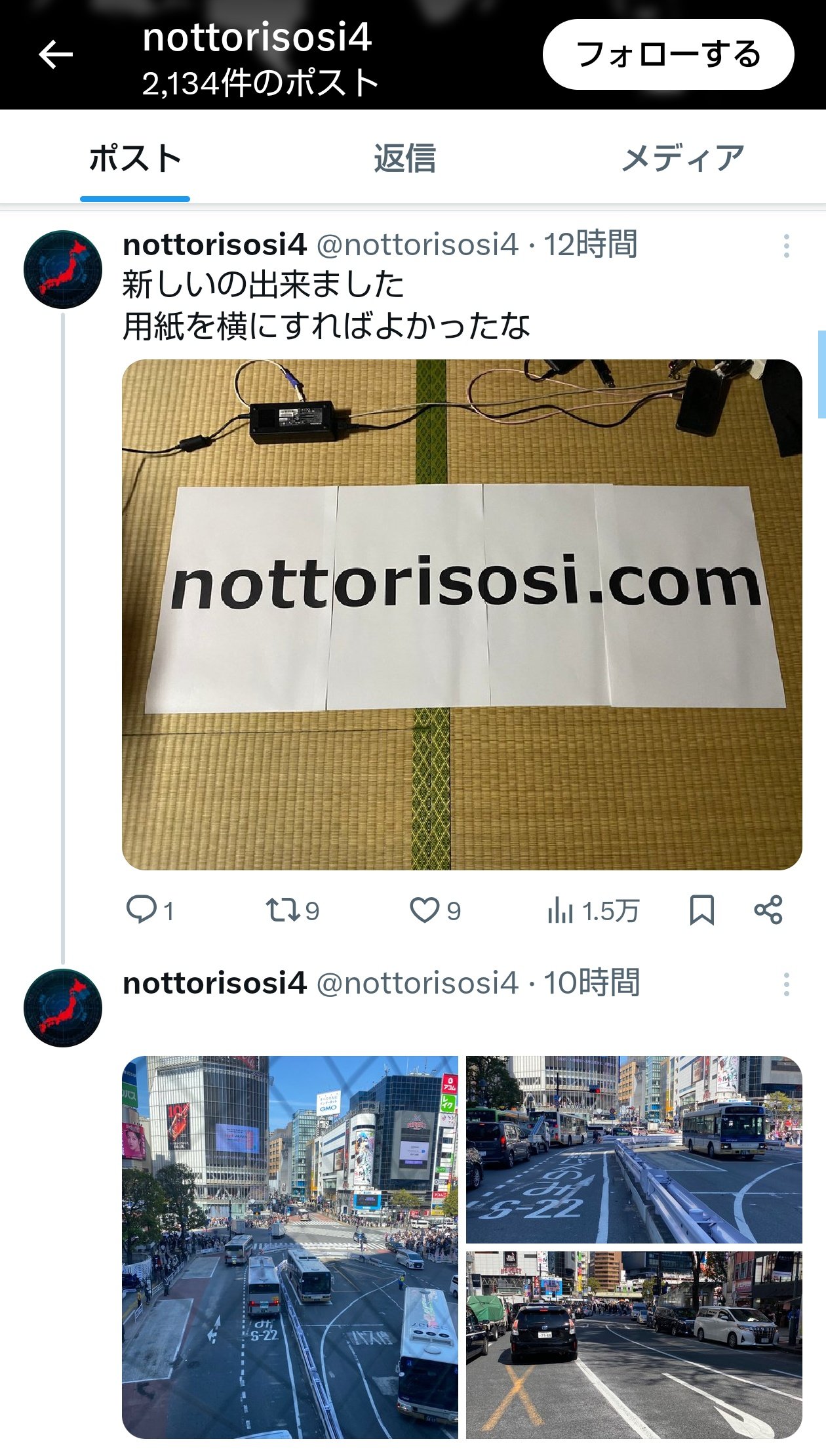Open the three-dot menu on the 10時間 post
Screen dimensions: 826x1456
pos(786,984)
